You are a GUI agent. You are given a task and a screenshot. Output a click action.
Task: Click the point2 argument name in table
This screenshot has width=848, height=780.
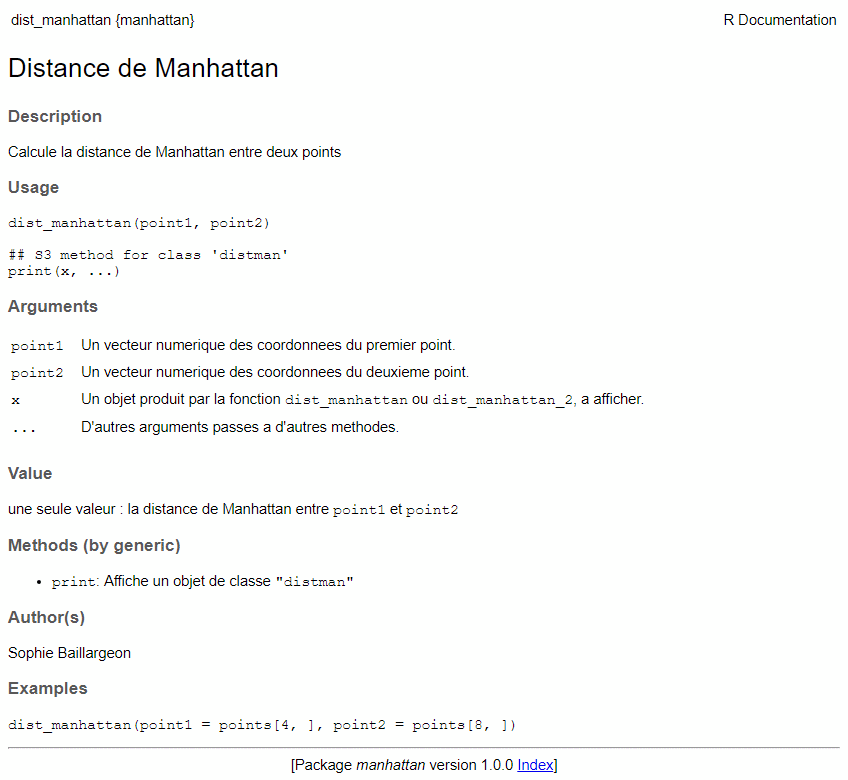click(x=37, y=373)
